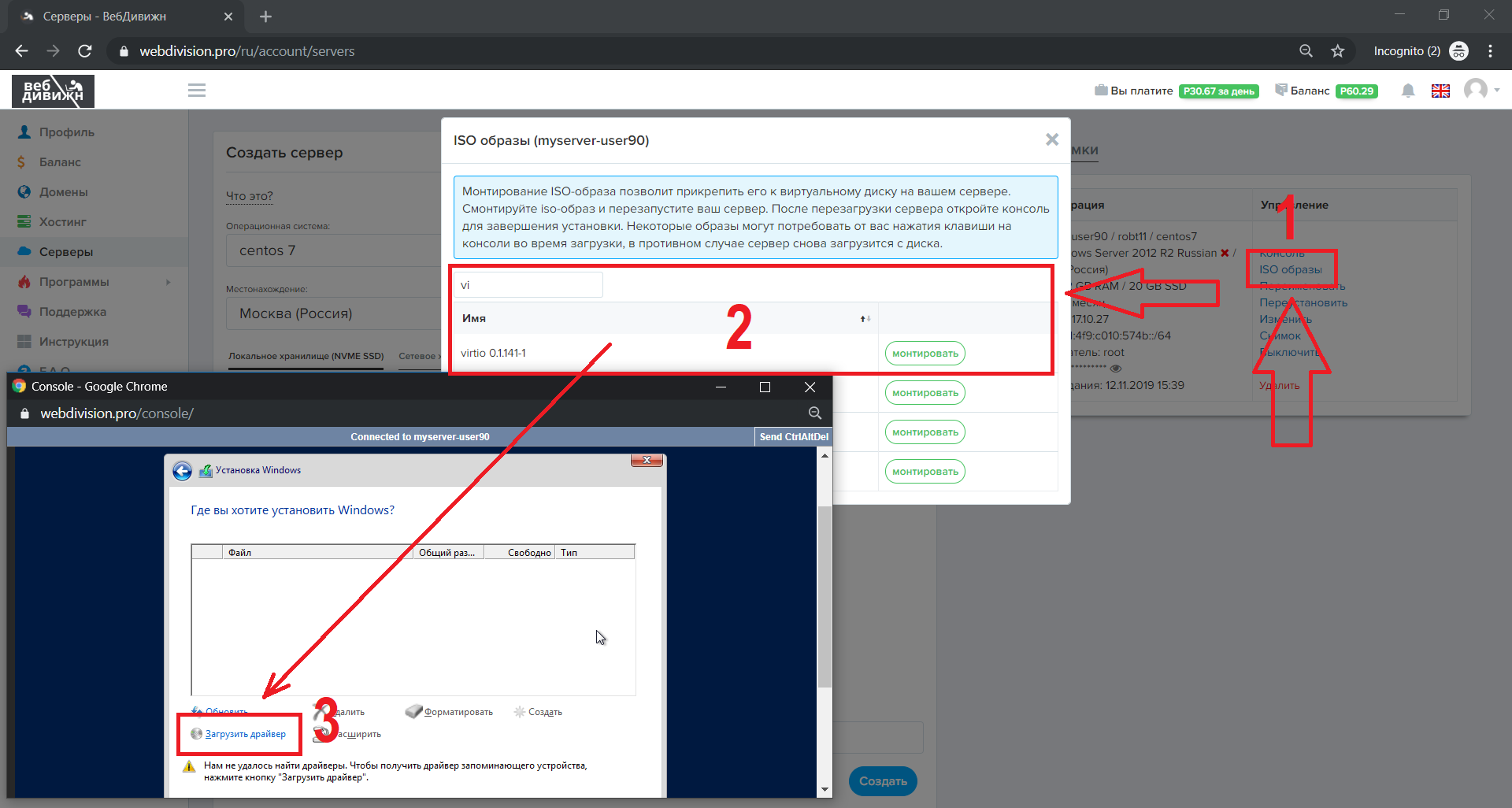Close the ISO образы dialog
Screen dimensions: 1512x808
point(1051,139)
